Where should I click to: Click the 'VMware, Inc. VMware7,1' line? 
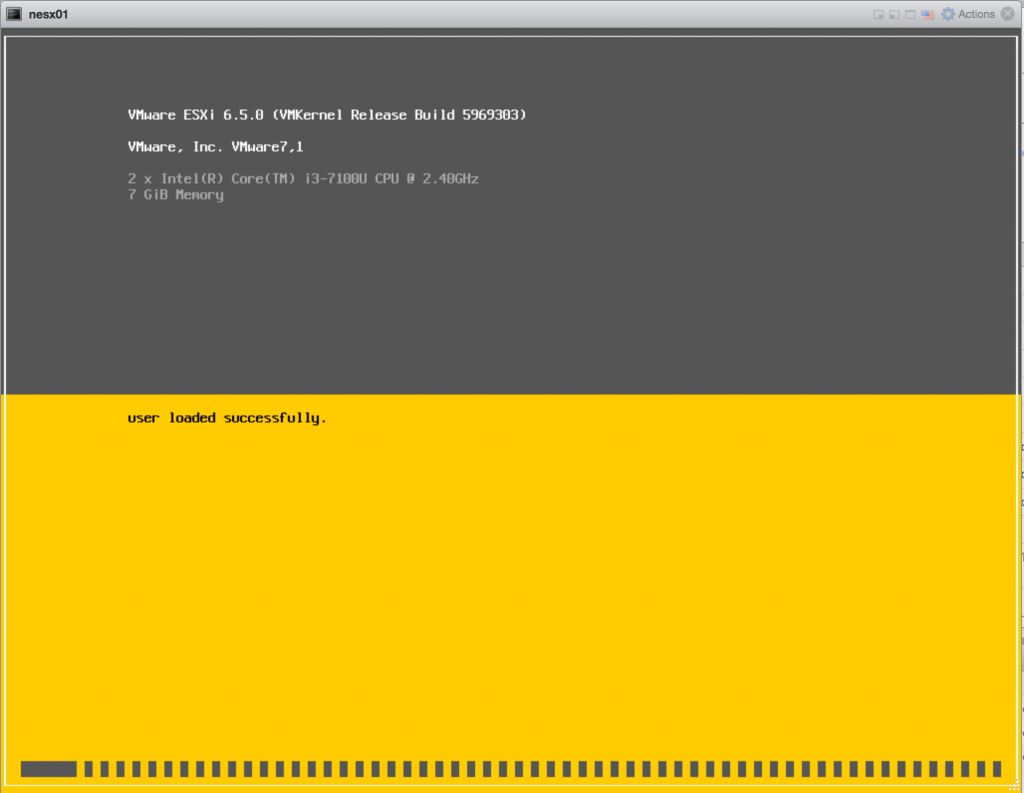[216, 147]
